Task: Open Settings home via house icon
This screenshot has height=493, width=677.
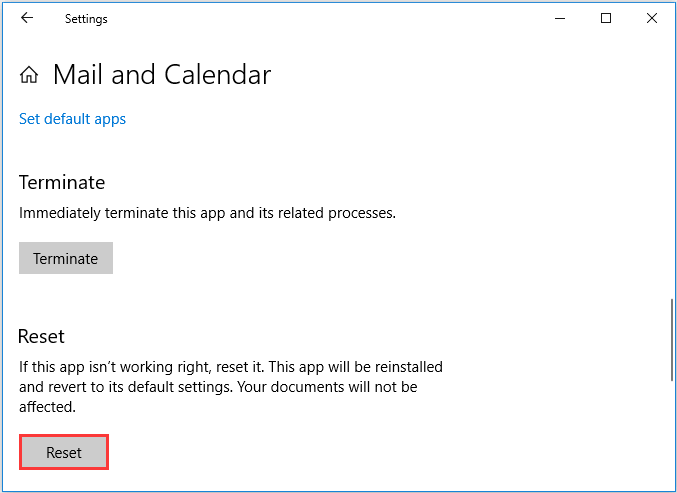Action: pyautogui.click(x=29, y=75)
